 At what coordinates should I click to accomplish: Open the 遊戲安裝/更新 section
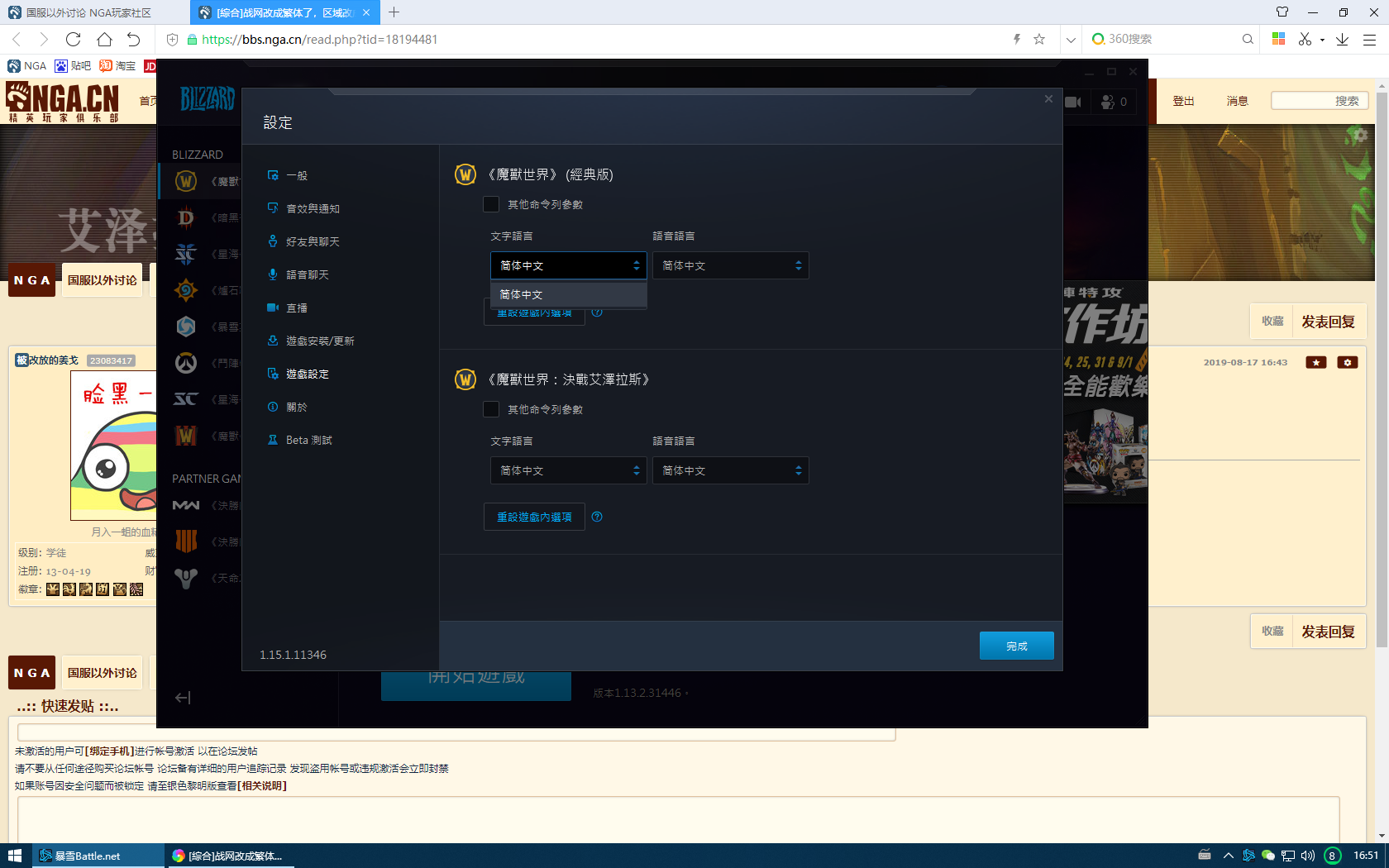coord(311,341)
